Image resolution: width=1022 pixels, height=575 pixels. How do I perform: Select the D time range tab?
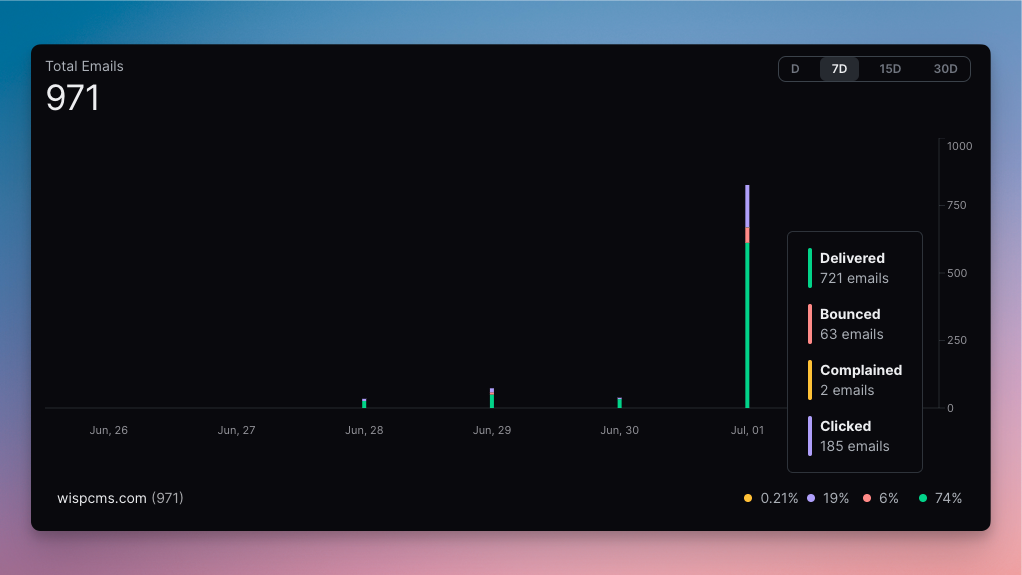point(795,69)
